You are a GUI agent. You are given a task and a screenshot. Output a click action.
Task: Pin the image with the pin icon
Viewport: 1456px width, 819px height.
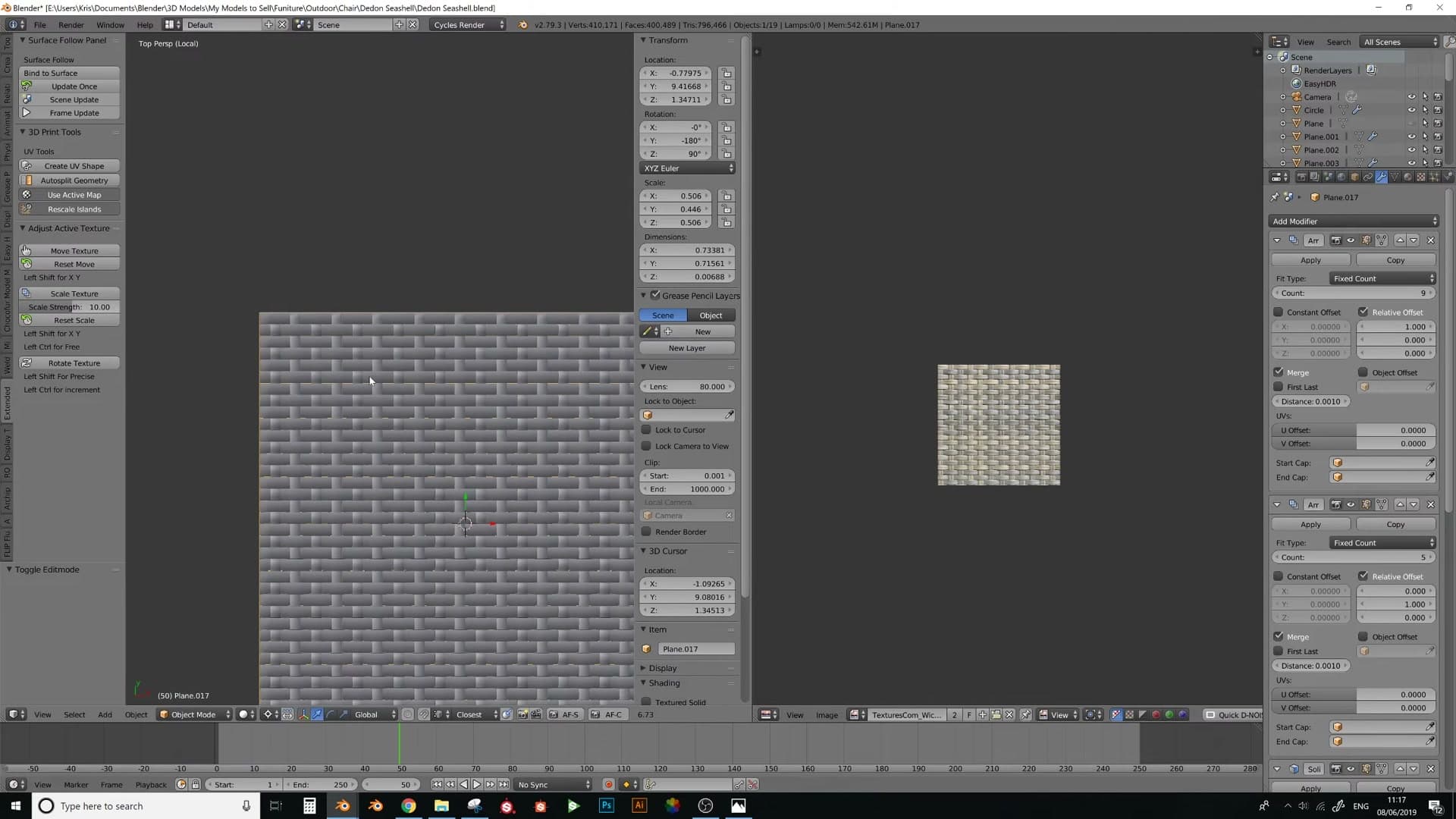click(x=1025, y=714)
